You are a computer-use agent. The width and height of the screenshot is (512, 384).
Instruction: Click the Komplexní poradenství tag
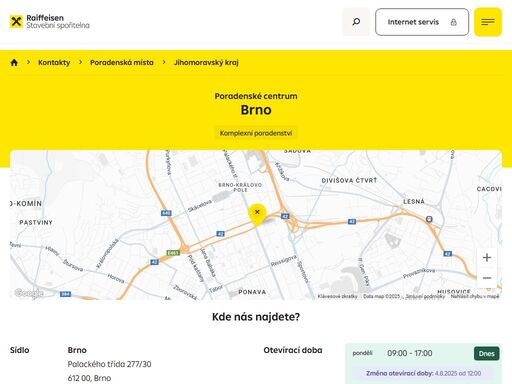point(256,133)
